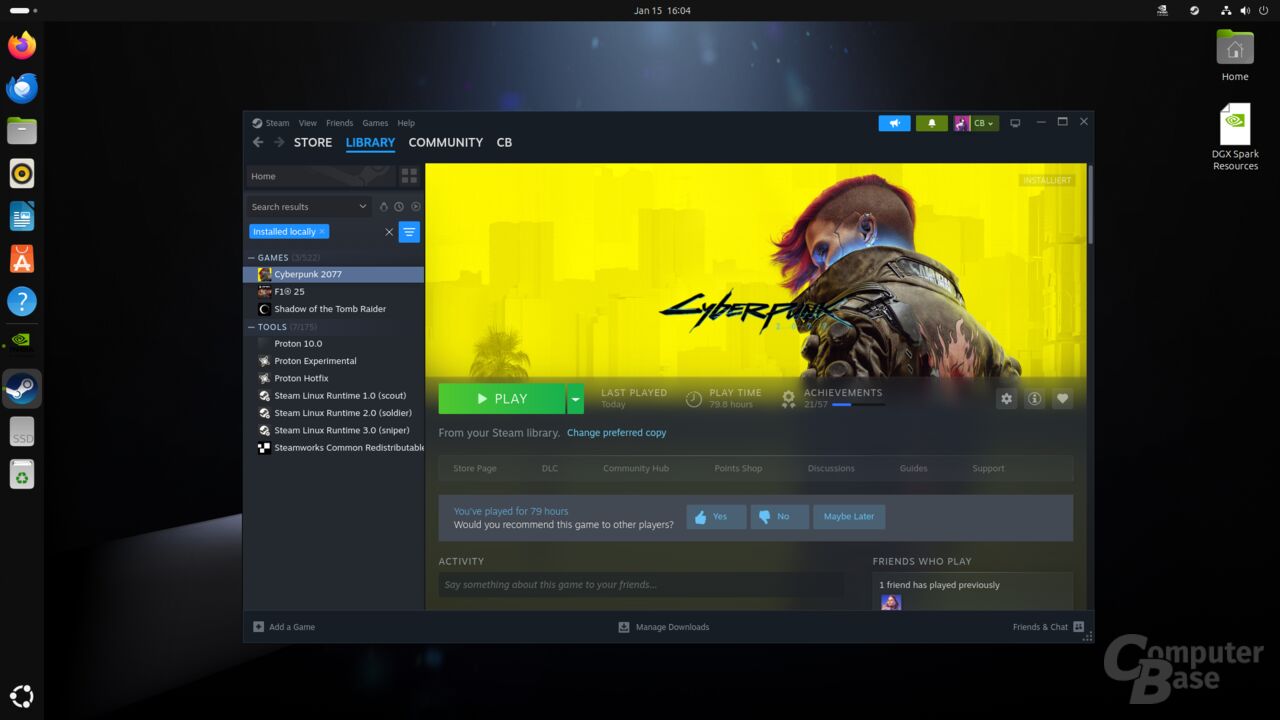This screenshot has width=1280, height=720.
Task: Open the CB account dropdown
Action: coord(976,123)
